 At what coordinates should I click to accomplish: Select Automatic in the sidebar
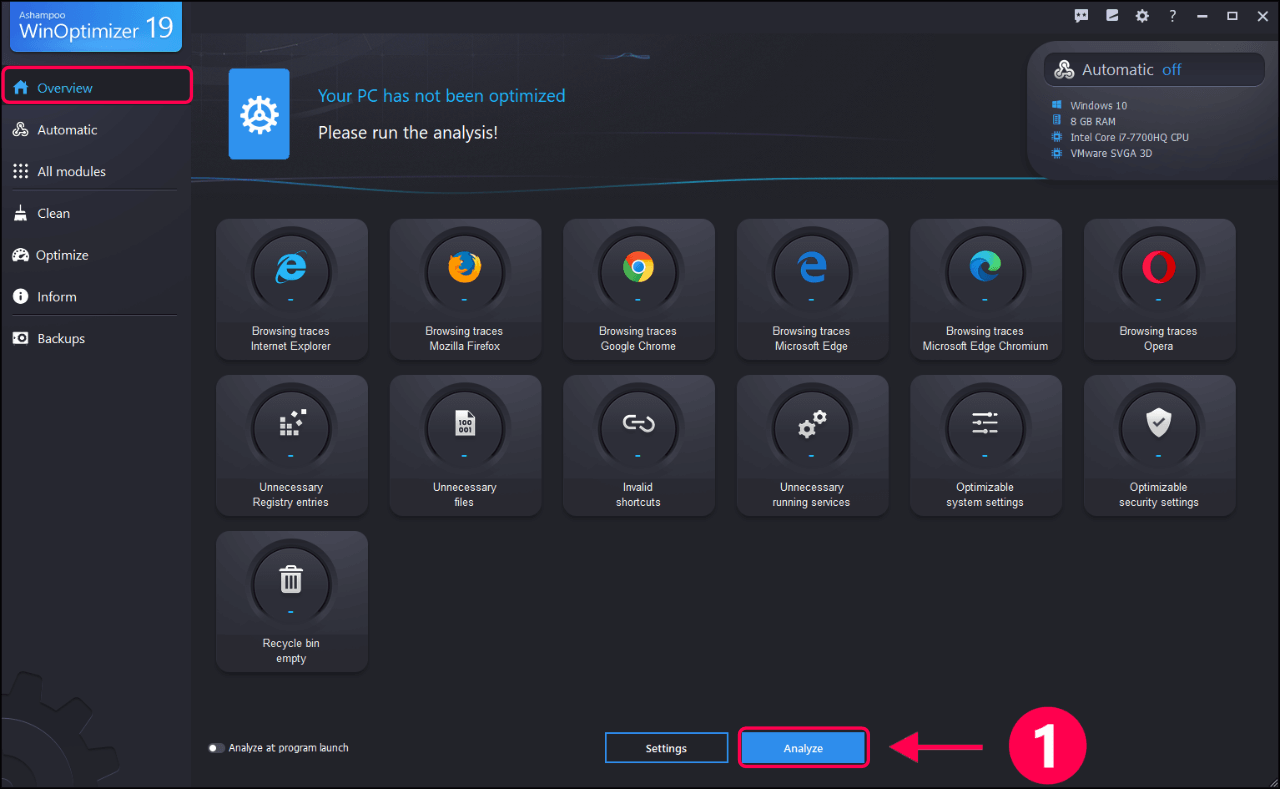[96, 130]
